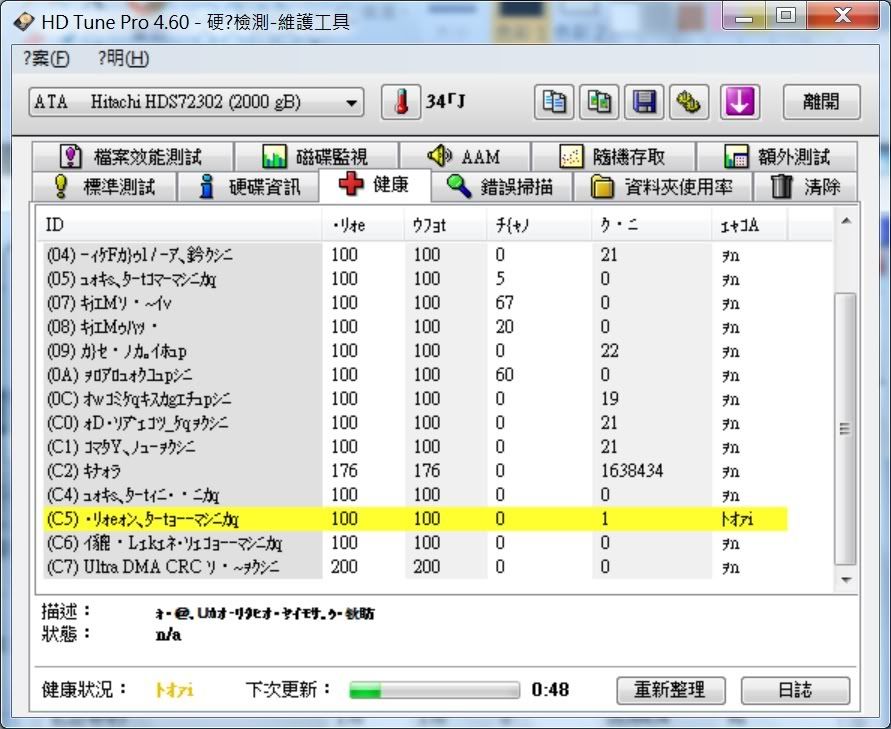Click the 離開 exit button
The width and height of the screenshot is (891, 729).
pyautogui.click(x=822, y=102)
